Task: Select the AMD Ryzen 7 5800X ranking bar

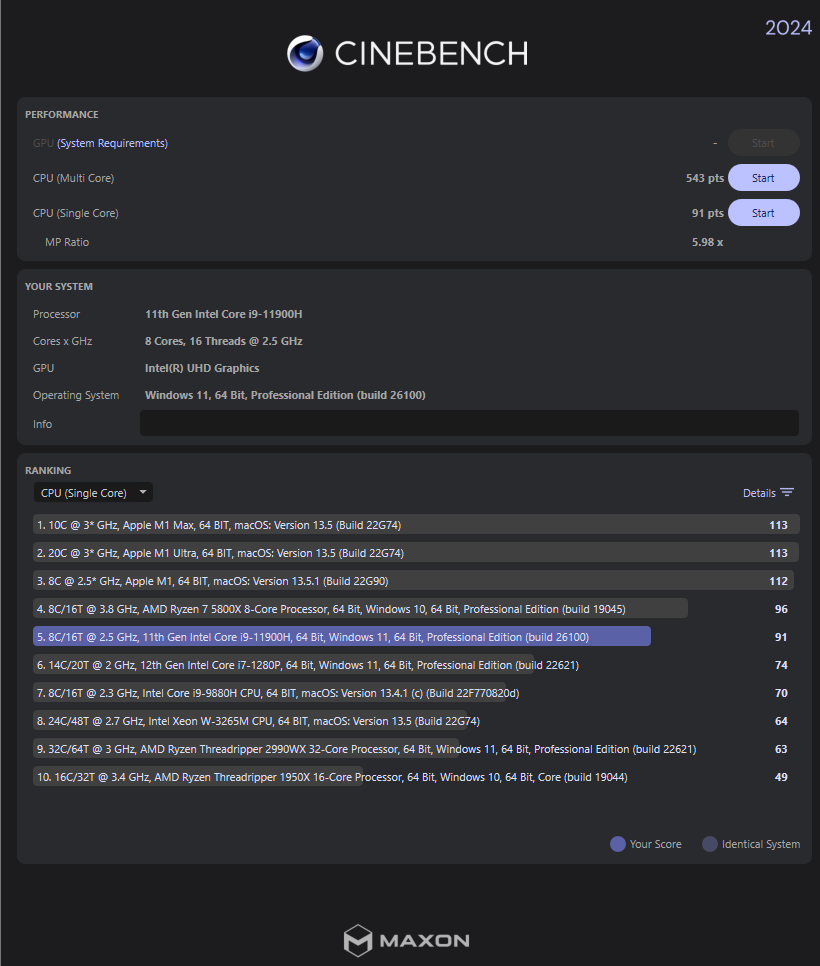Action: [360, 609]
